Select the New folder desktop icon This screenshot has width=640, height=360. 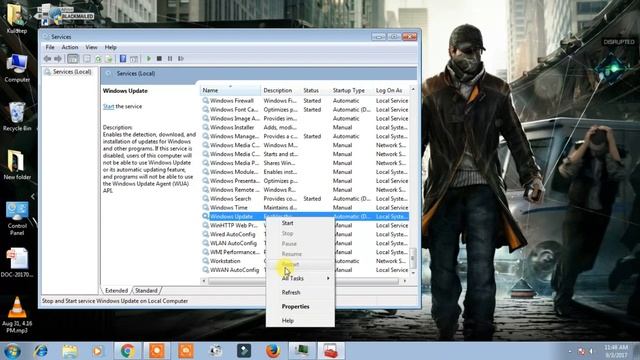tap(17, 165)
